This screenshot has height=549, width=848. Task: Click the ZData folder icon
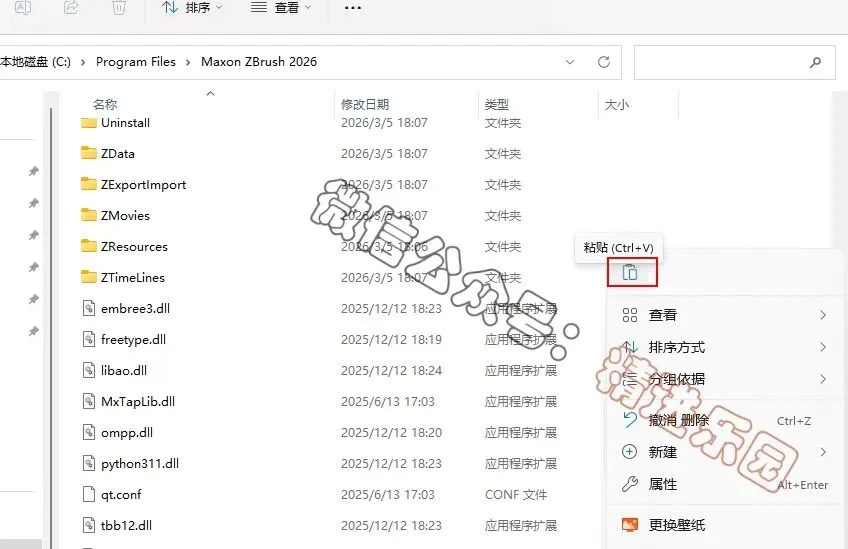[88, 153]
